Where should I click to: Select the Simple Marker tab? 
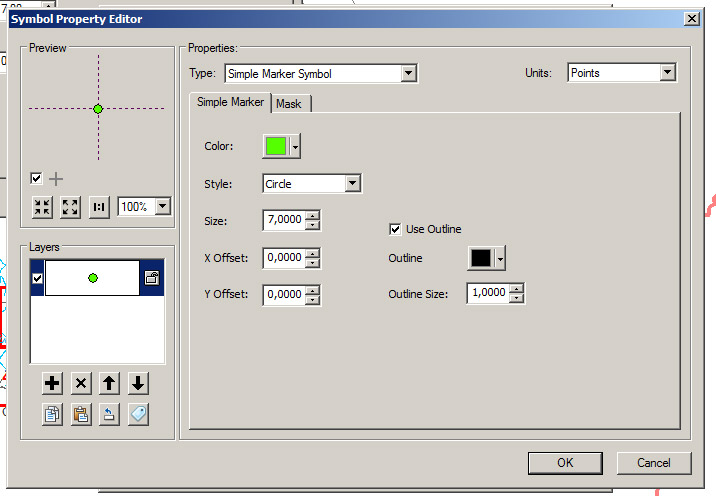pos(230,102)
